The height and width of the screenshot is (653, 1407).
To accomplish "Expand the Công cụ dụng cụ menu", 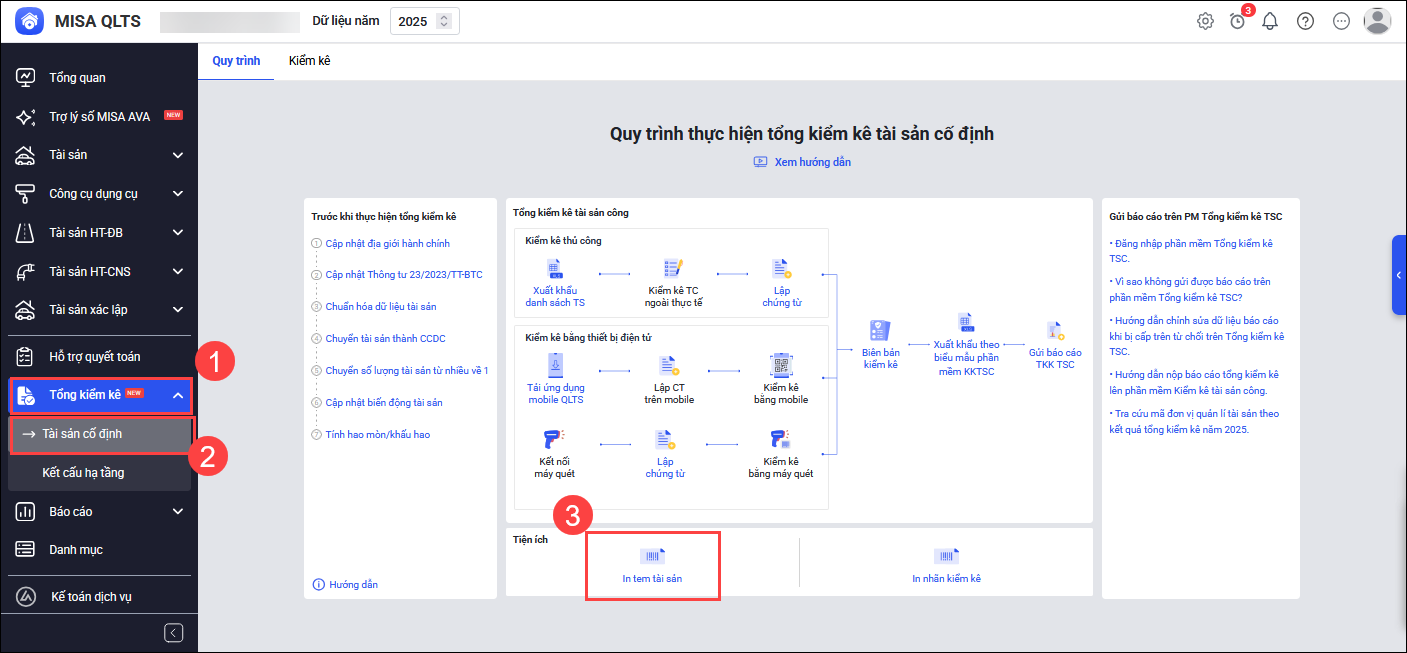I will click(x=178, y=194).
